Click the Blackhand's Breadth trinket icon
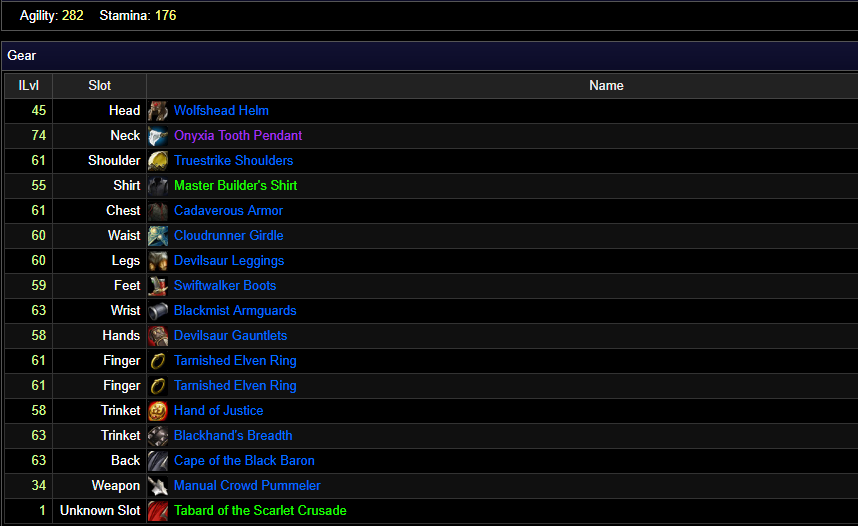858x526 pixels. (158, 436)
